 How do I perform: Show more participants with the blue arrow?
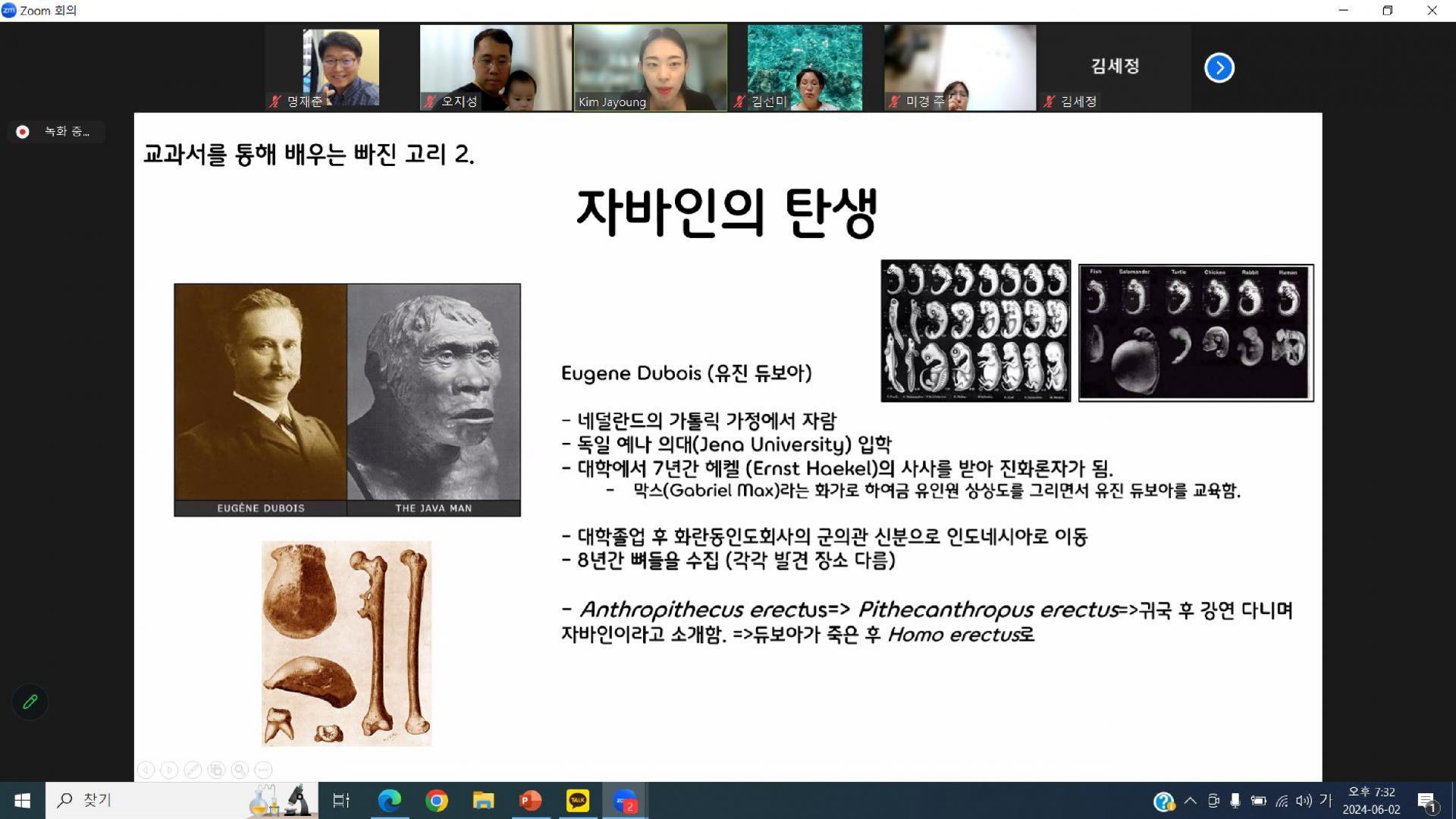coord(1219,67)
